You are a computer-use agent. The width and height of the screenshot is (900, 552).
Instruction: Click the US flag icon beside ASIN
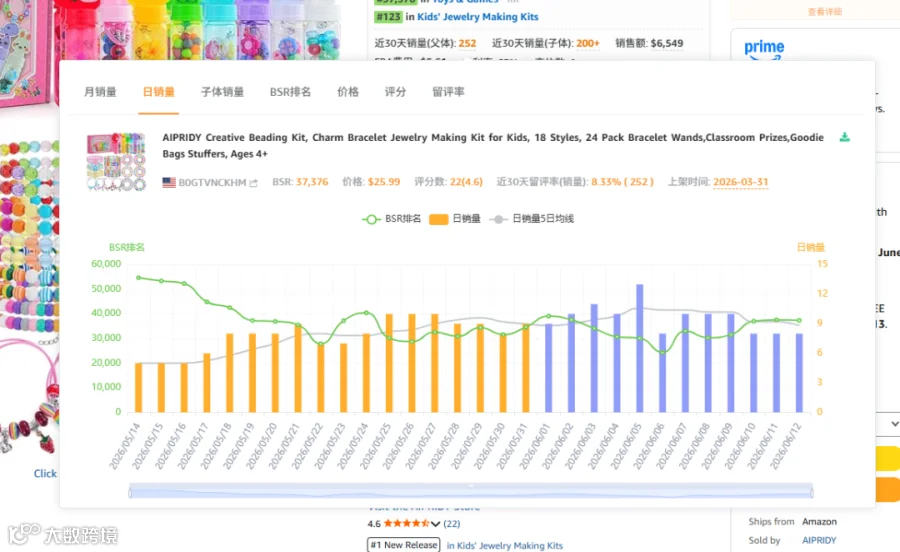(169, 182)
